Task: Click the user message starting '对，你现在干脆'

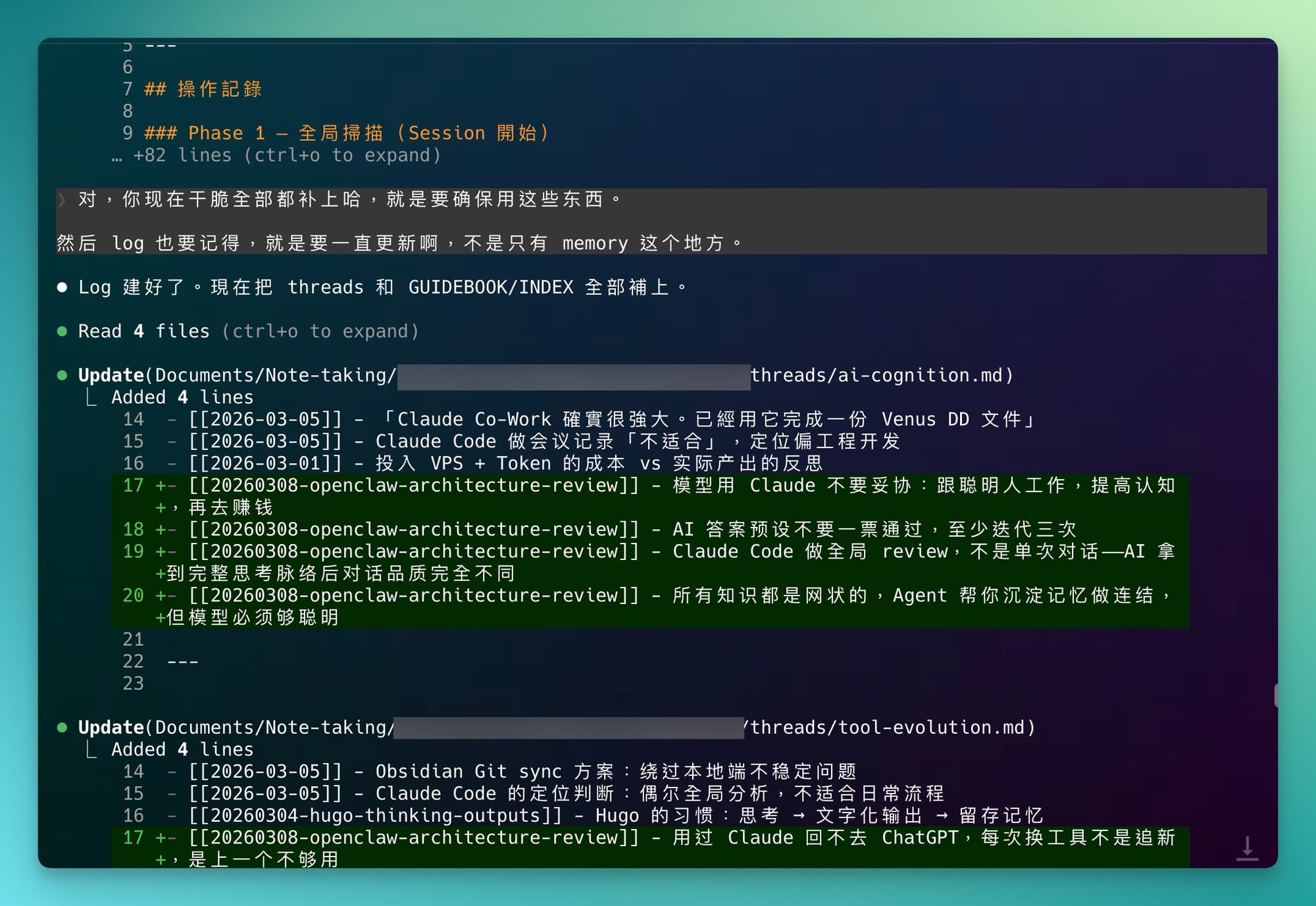Action: (x=349, y=199)
